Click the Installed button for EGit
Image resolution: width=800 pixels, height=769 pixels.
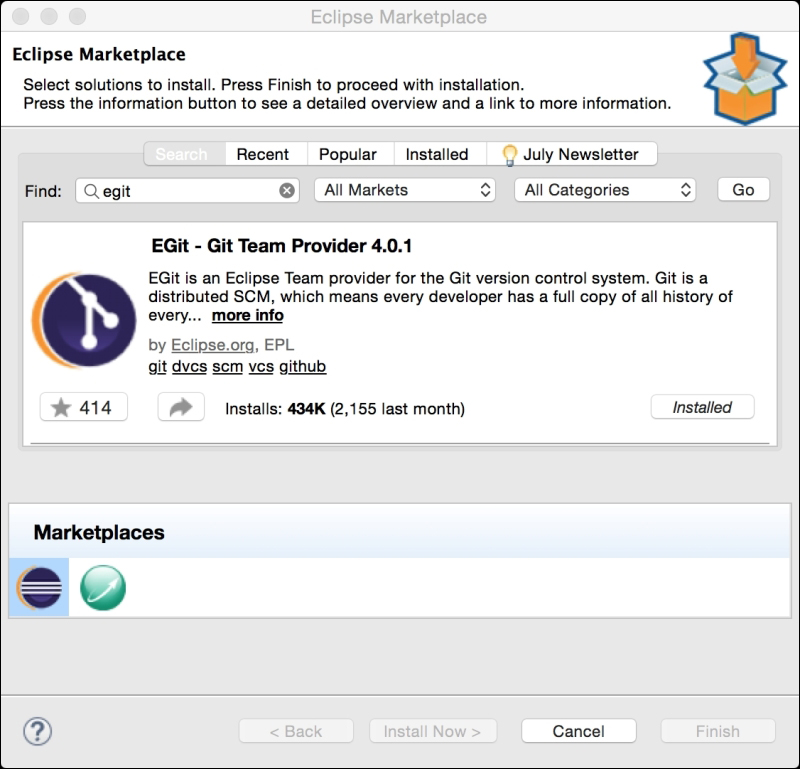click(703, 407)
